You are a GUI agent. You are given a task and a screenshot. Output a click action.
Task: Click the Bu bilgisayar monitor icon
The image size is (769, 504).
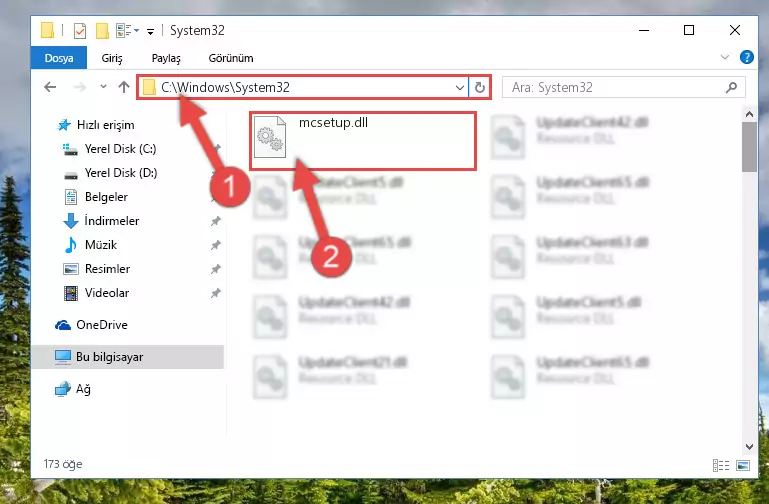click(63, 357)
